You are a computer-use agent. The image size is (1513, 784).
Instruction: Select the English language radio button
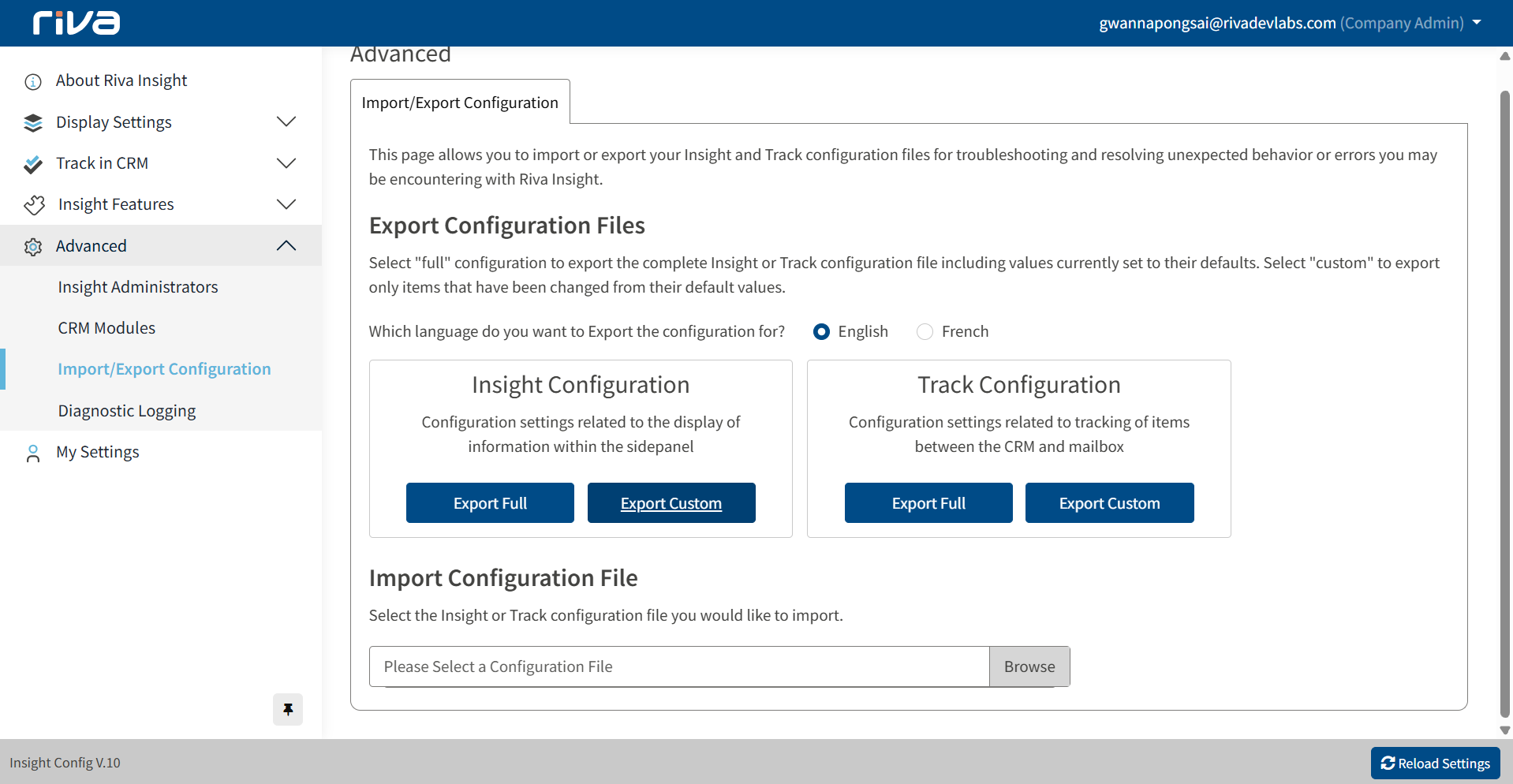click(x=821, y=331)
